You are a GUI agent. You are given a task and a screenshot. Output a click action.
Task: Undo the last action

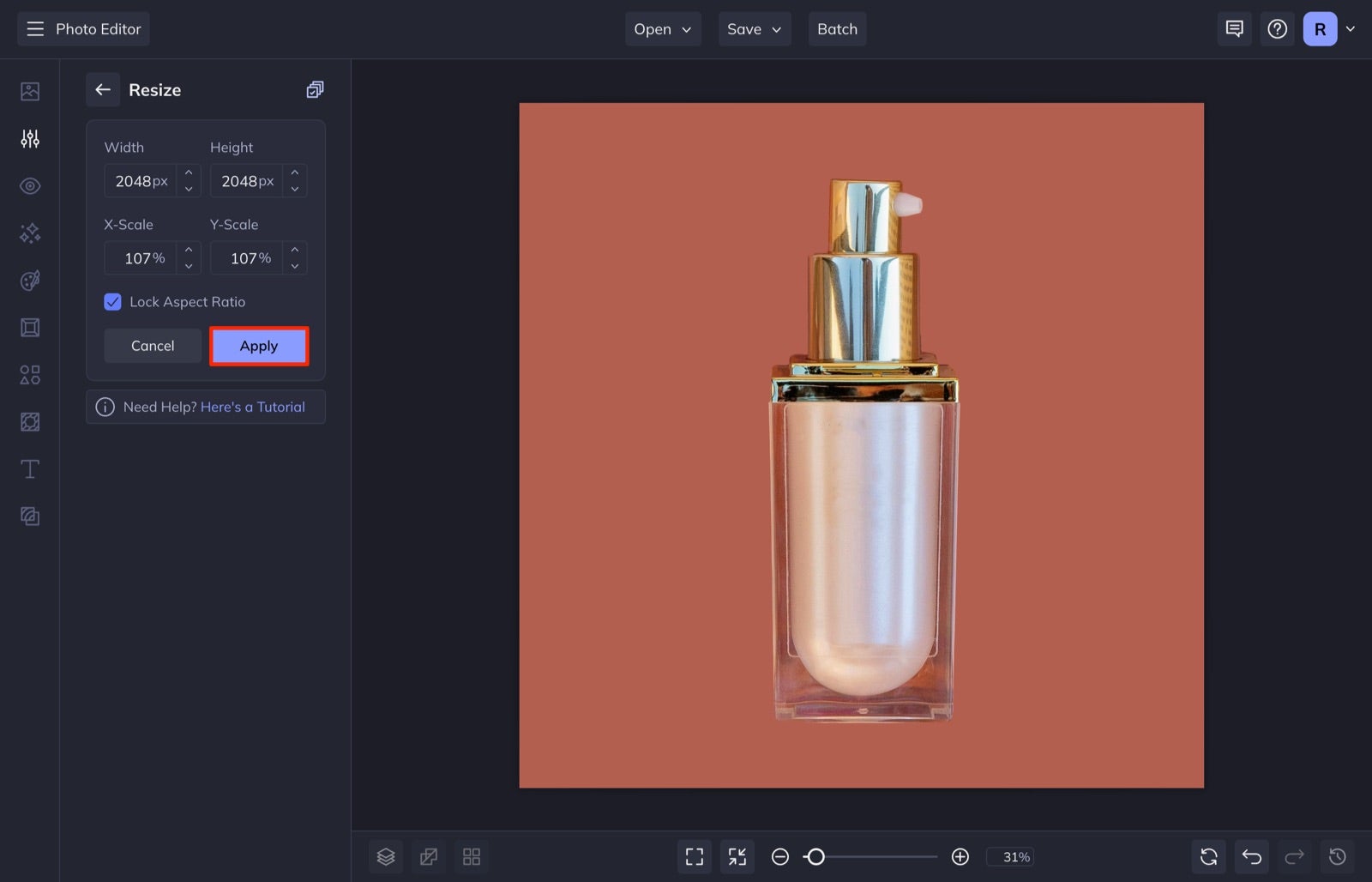click(x=1251, y=856)
